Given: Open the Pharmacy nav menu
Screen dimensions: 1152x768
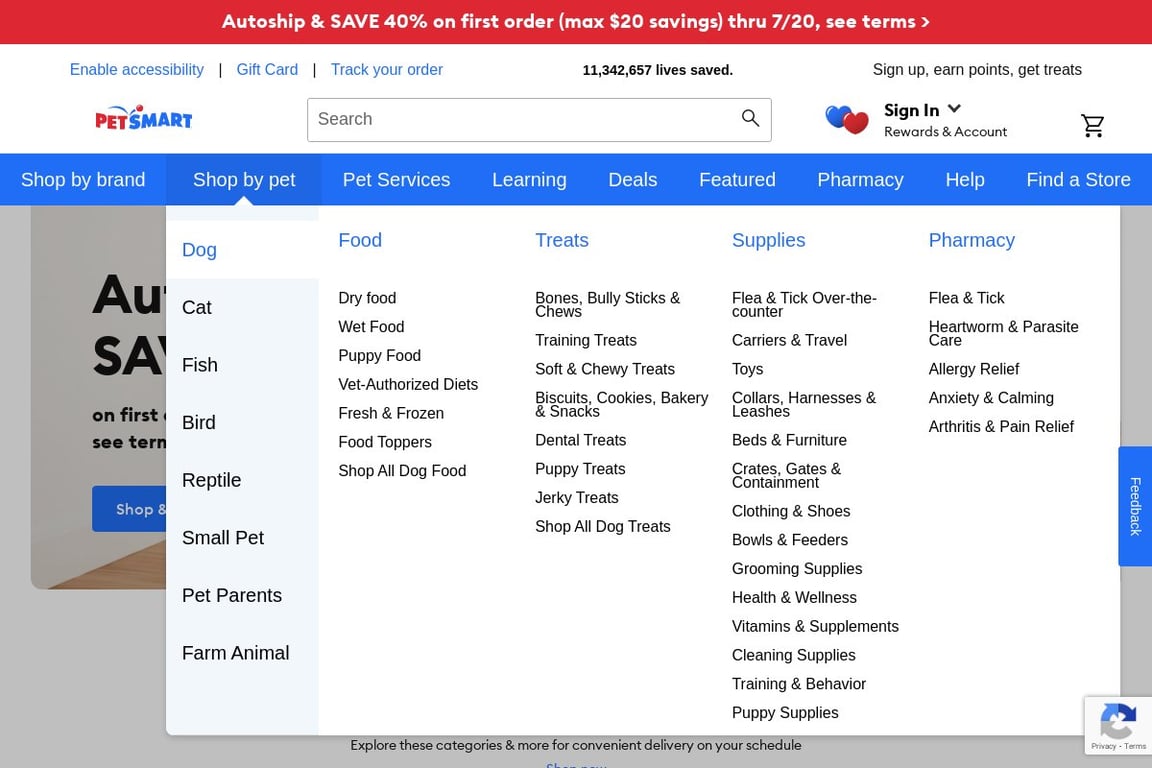Looking at the screenshot, I should click(x=860, y=179).
